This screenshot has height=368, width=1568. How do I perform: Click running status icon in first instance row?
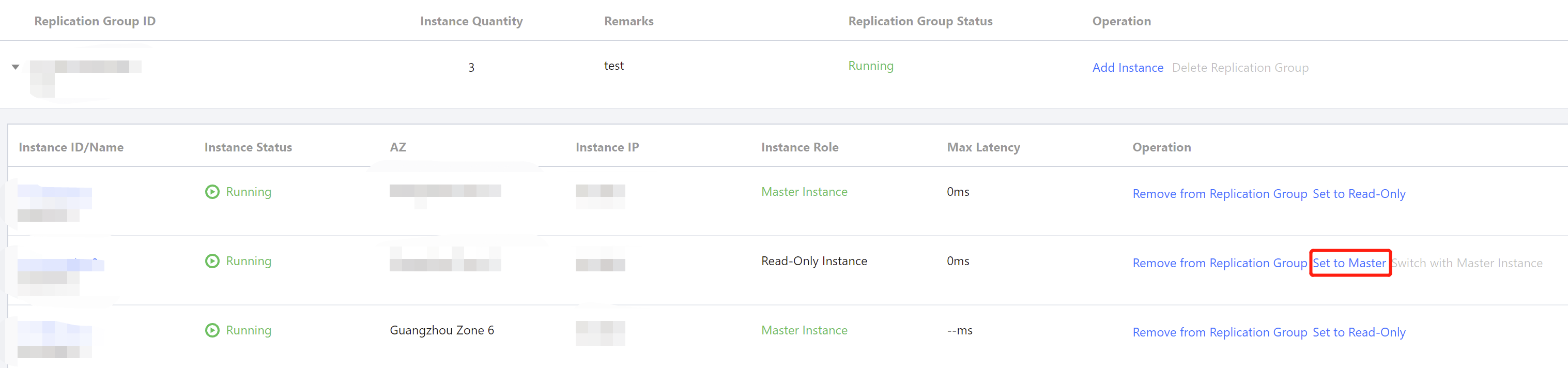click(x=212, y=192)
